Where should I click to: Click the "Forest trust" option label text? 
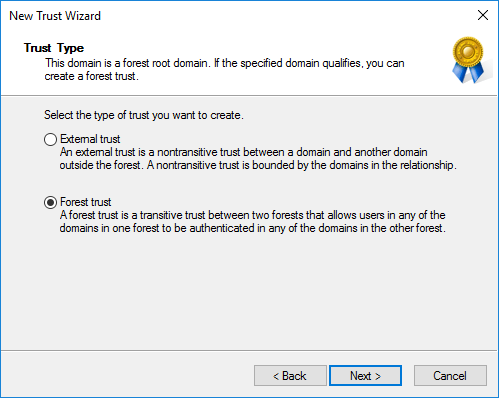click(86, 202)
